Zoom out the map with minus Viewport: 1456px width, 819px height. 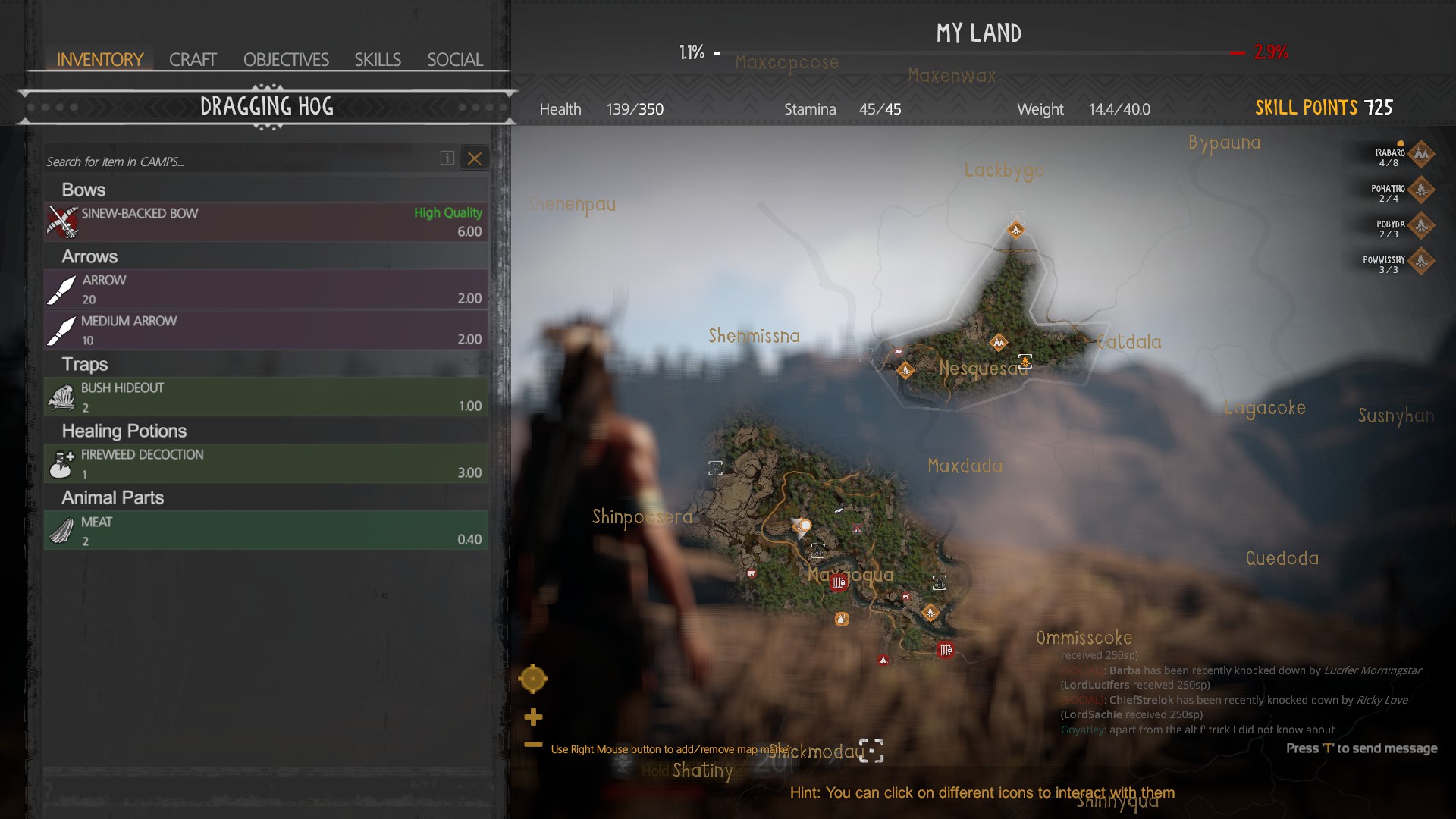[x=533, y=745]
